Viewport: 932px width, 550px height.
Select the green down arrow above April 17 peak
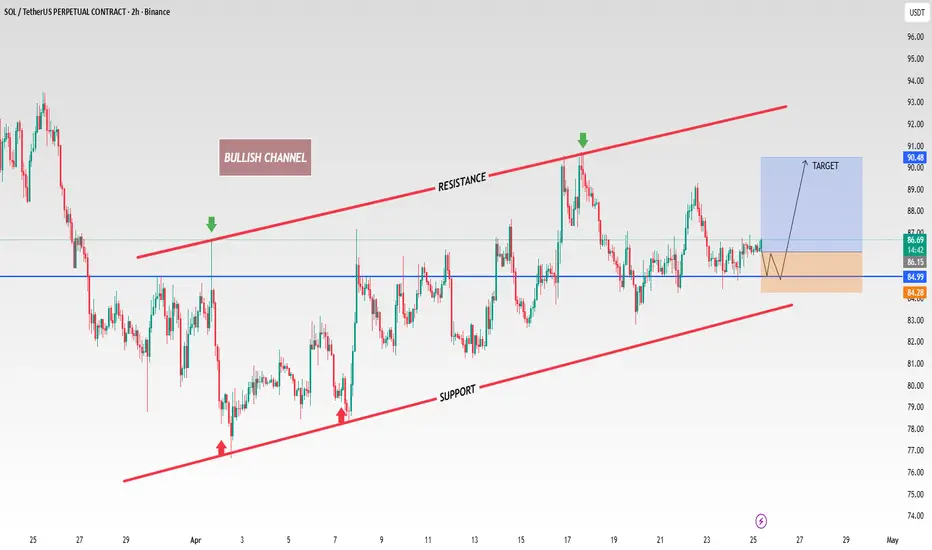pos(582,140)
